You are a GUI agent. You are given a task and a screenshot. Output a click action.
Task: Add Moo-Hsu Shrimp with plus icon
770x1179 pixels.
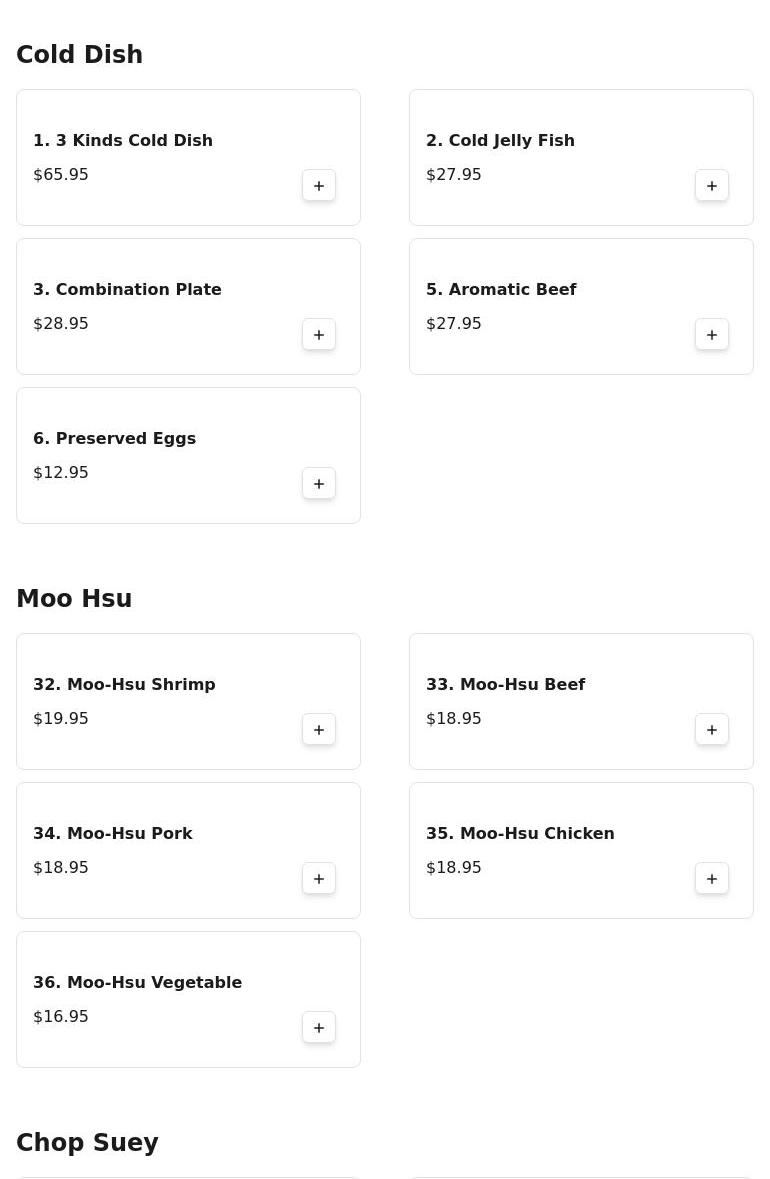[x=319, y=729]
